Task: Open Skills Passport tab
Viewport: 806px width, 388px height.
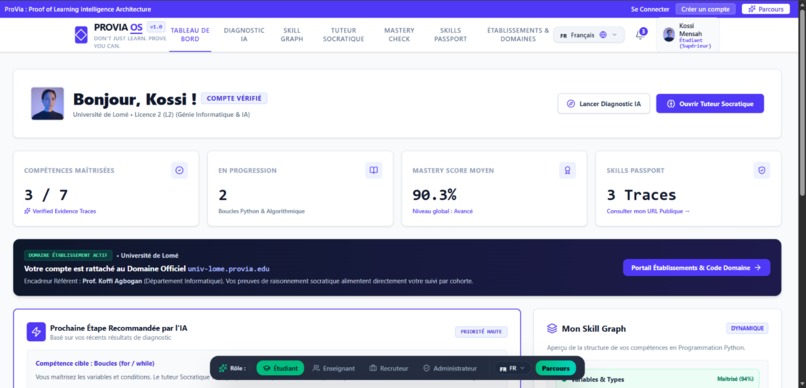Action: (x=451, y=34)
